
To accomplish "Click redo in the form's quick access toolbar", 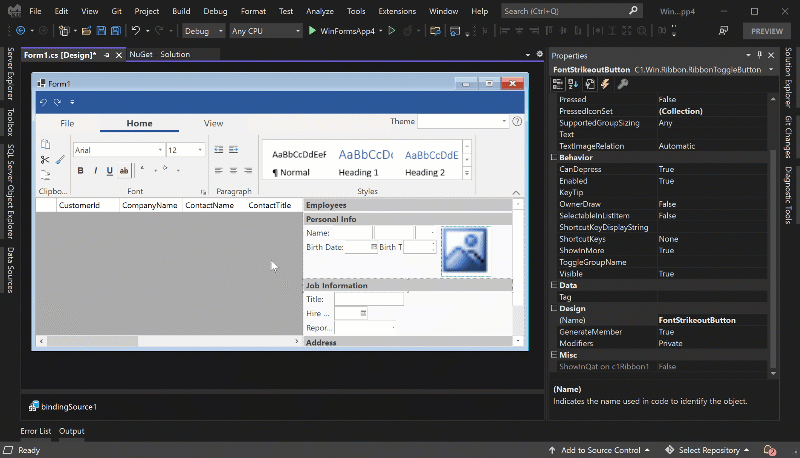I will 58,102.
